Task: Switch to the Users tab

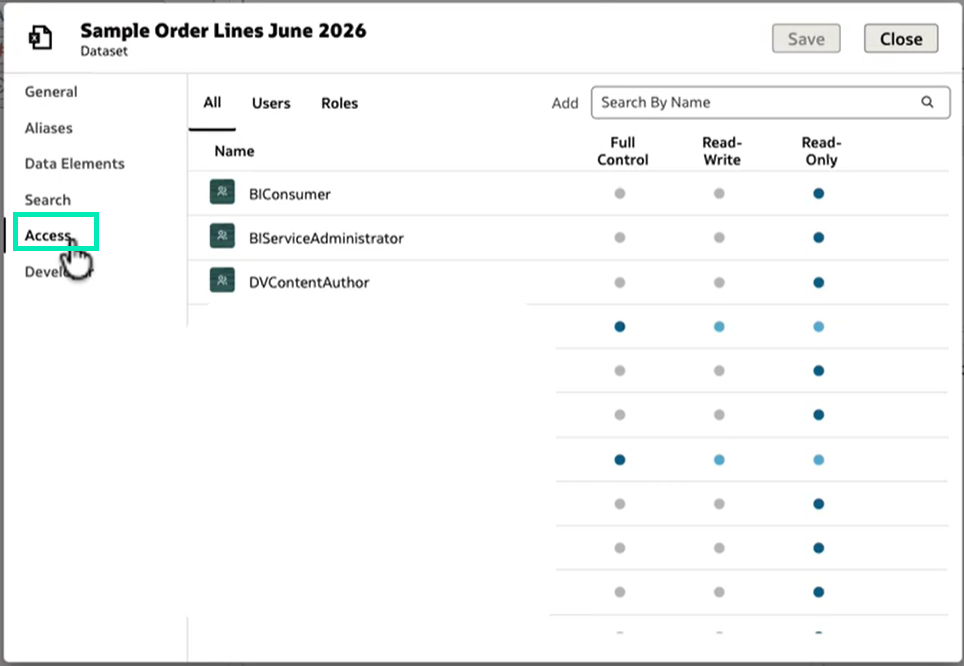Action: [271, 103]
